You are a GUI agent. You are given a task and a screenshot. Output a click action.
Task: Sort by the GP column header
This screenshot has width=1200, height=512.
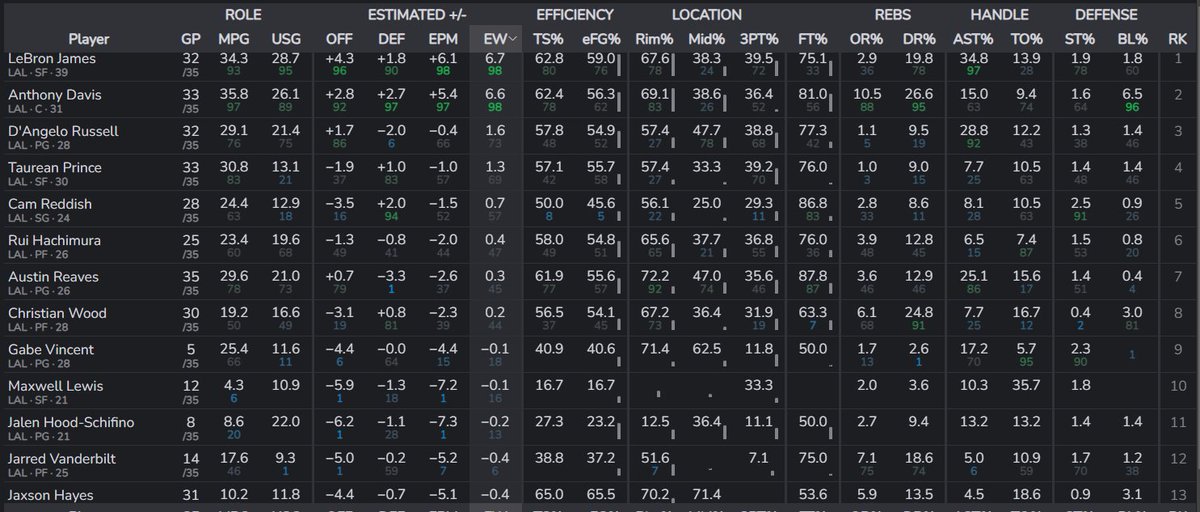click(x=190, y=40)
